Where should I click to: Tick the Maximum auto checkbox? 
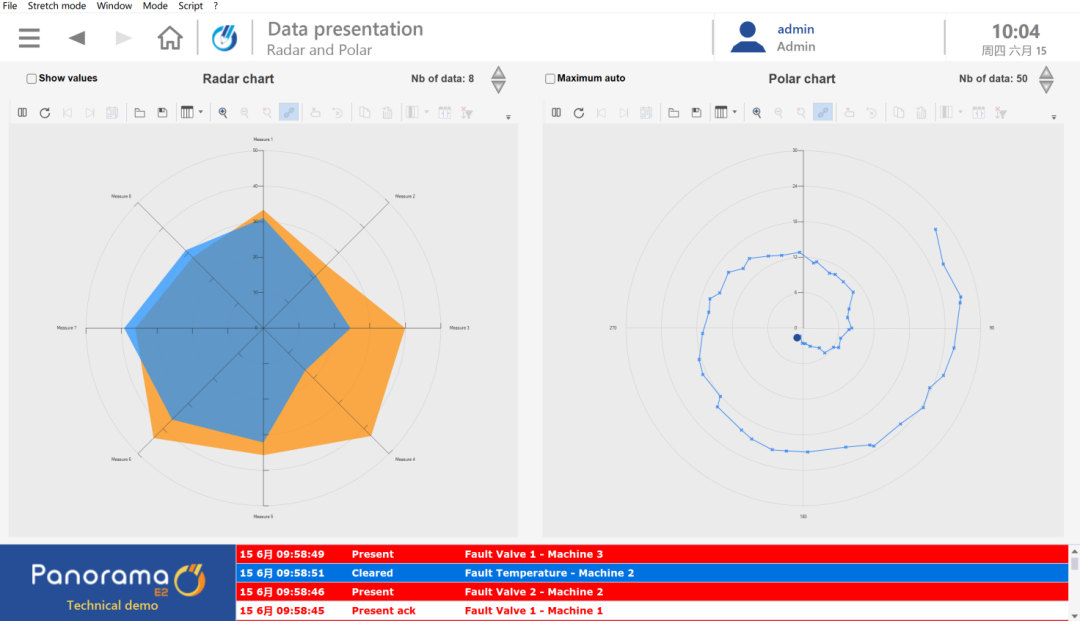point(550,79)
